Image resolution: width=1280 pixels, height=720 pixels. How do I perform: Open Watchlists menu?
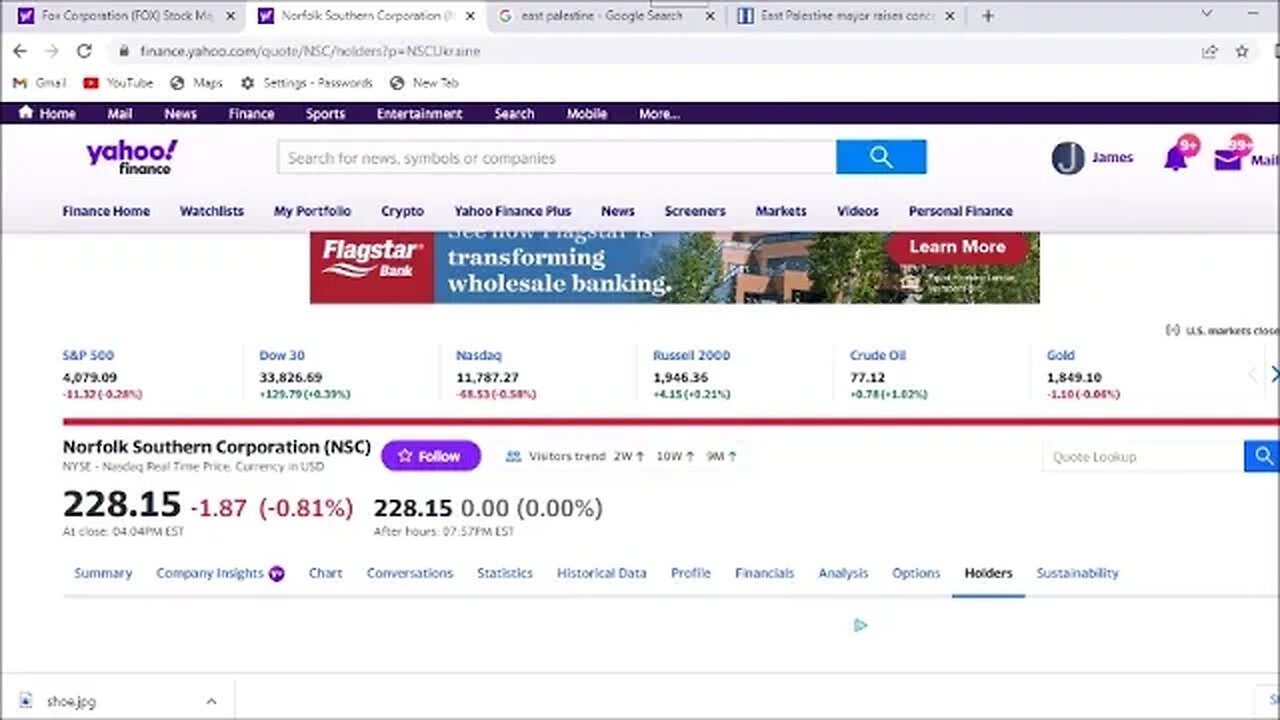point(212,211)
